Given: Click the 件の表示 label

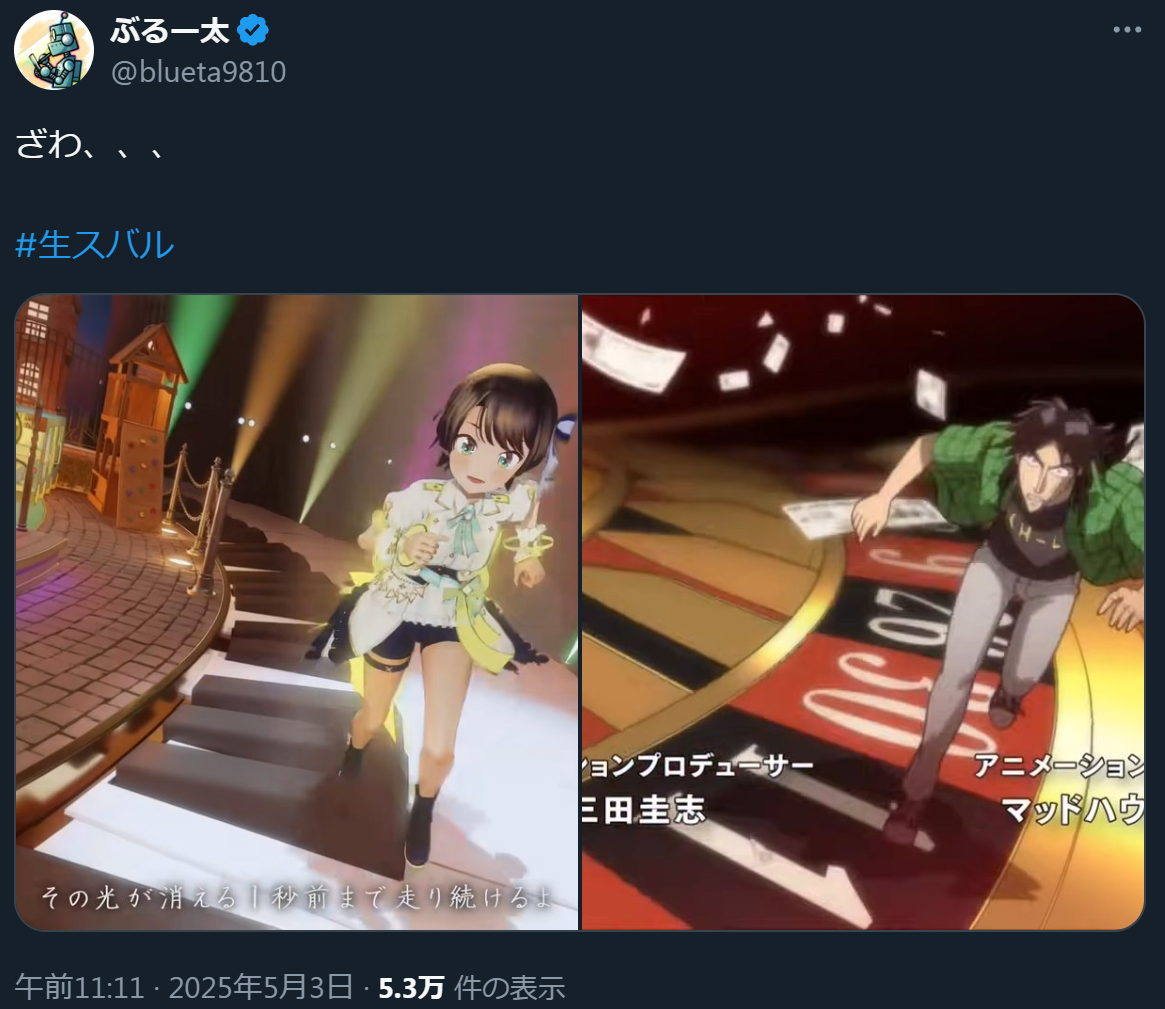Looking at the screenshot, I should (x=510, y=987).
